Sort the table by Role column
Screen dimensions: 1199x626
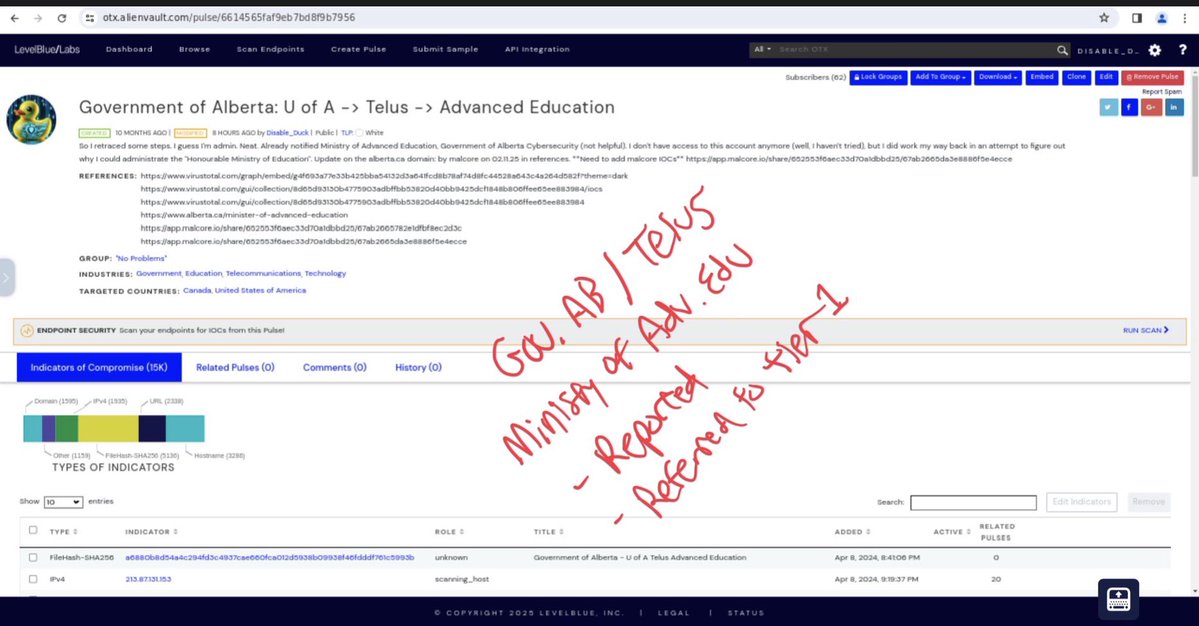[450, 532]
